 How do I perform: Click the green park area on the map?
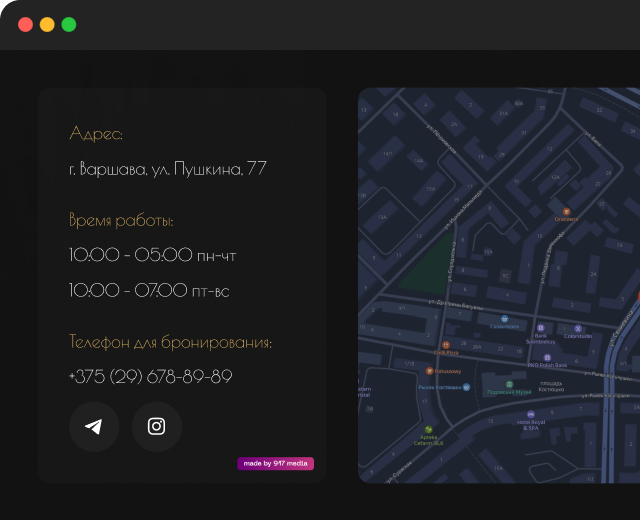coord(426,264)
